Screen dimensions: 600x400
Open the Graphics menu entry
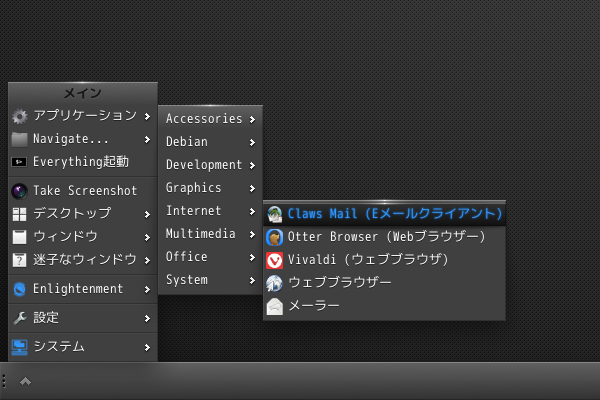point(210,188)
